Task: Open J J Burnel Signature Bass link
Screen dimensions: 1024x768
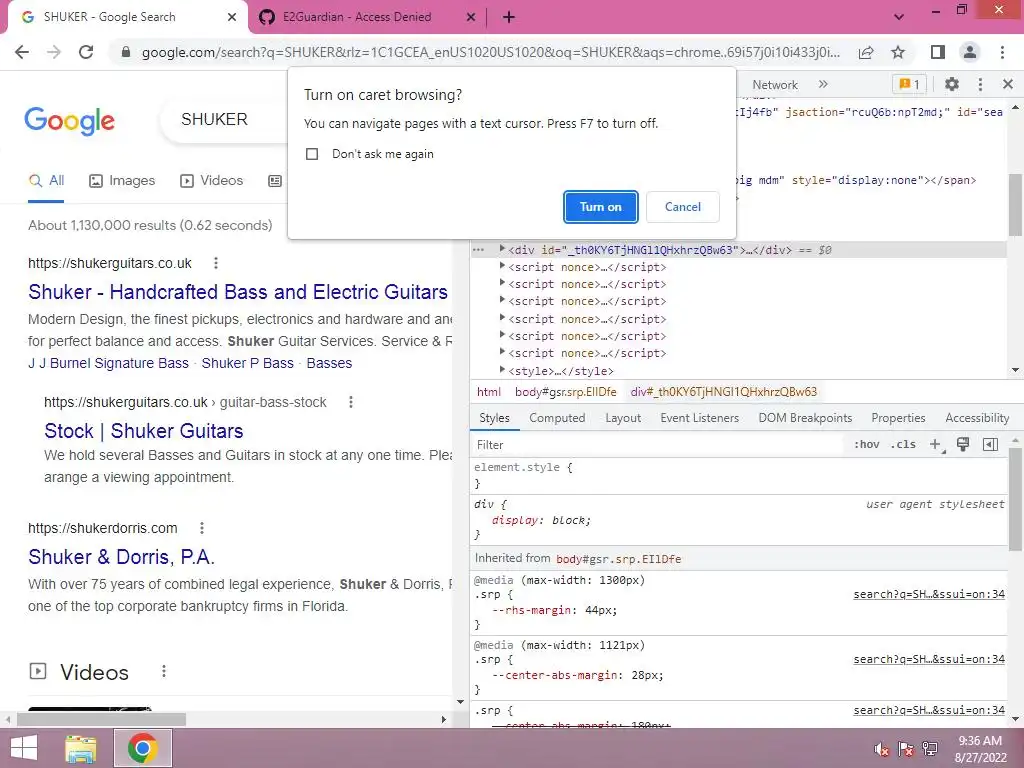Action: point(108,363)
